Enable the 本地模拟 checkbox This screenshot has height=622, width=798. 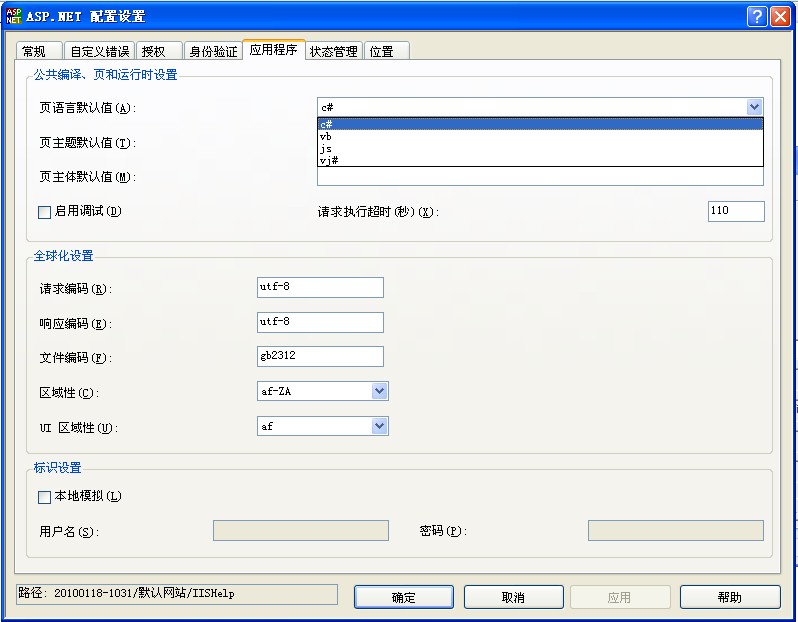pos(44,497)
